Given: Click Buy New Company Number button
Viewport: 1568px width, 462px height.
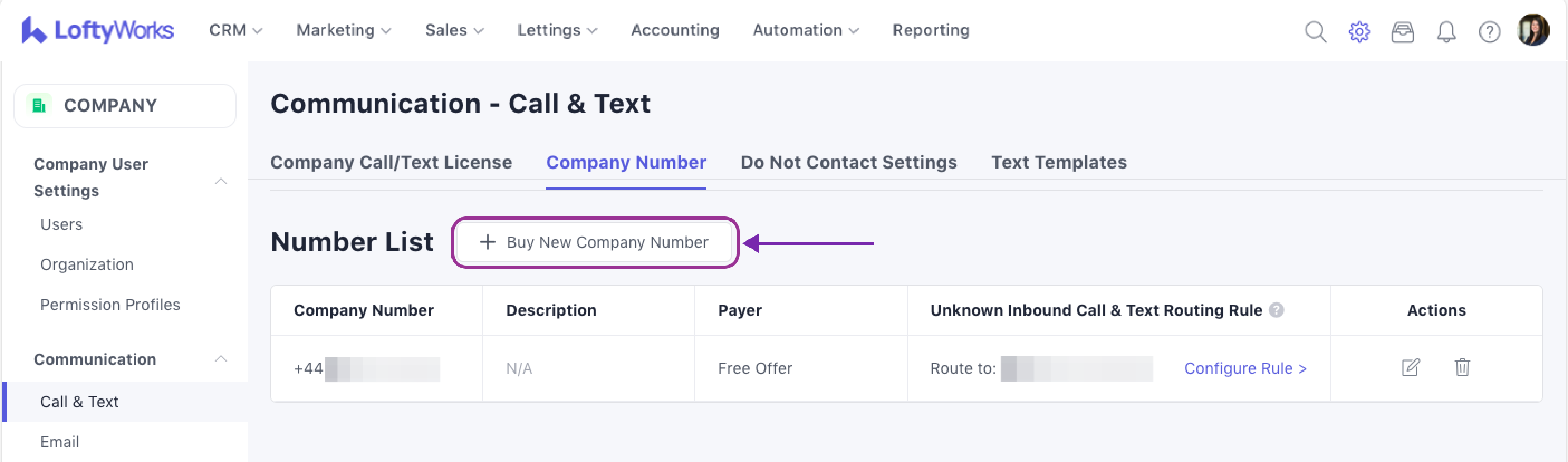Looking at the screenshot, I should (x=595, y=242).
